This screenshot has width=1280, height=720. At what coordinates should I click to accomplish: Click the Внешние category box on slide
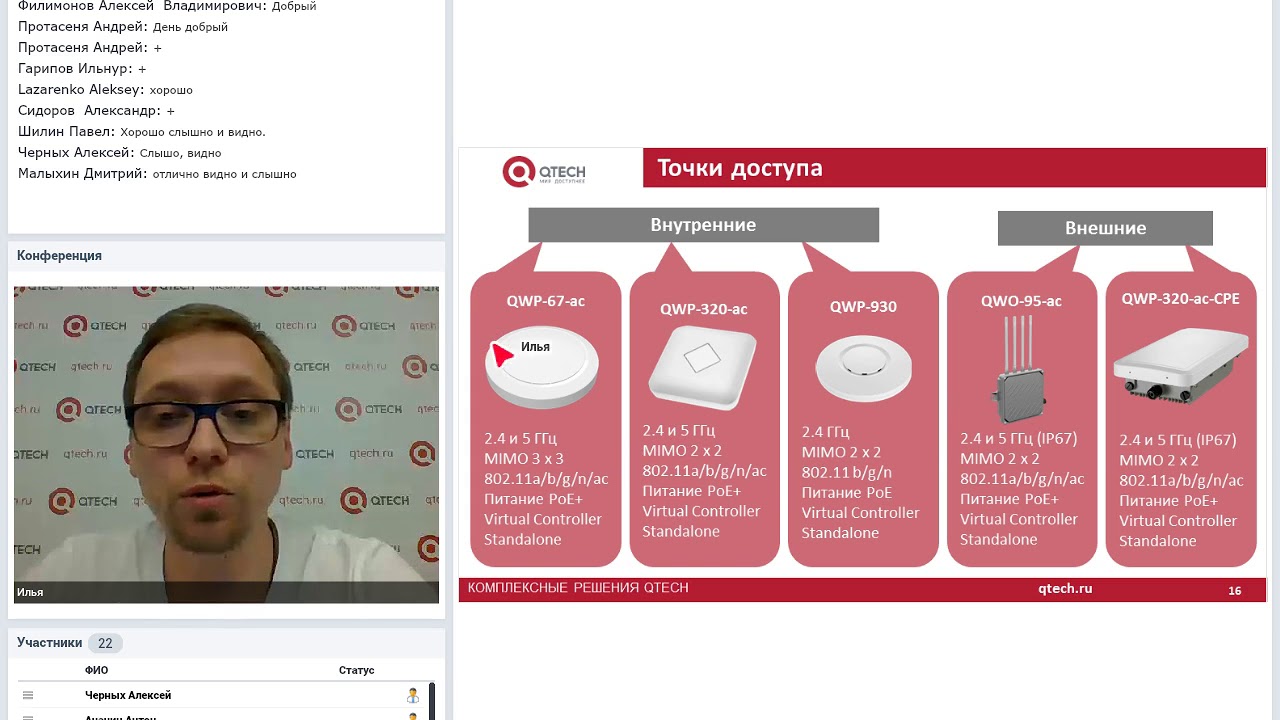pyautogui.click(x=1105, y=228)
